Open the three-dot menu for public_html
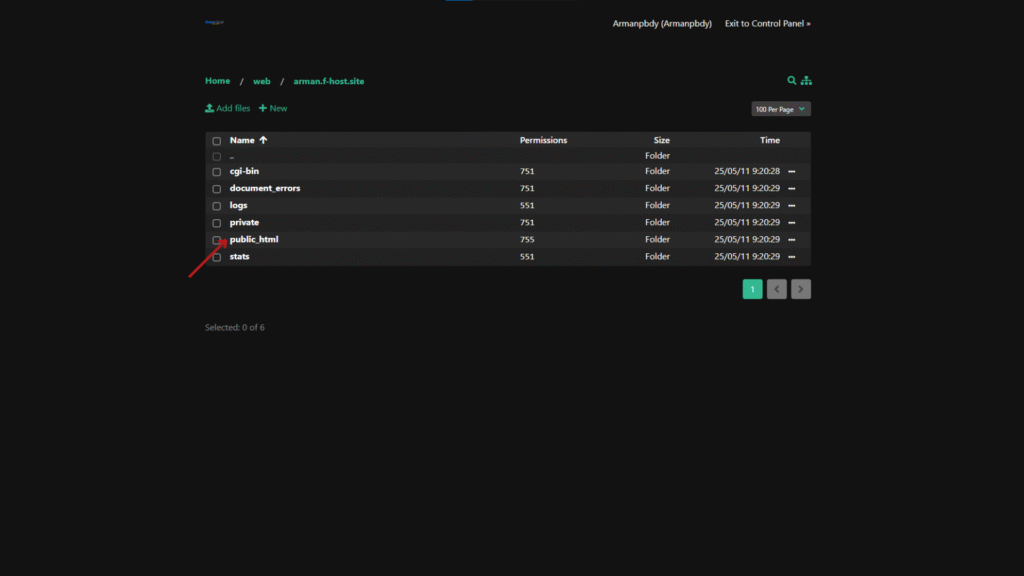This screenshot has height=576, width=1024. (x=791, y=240)
